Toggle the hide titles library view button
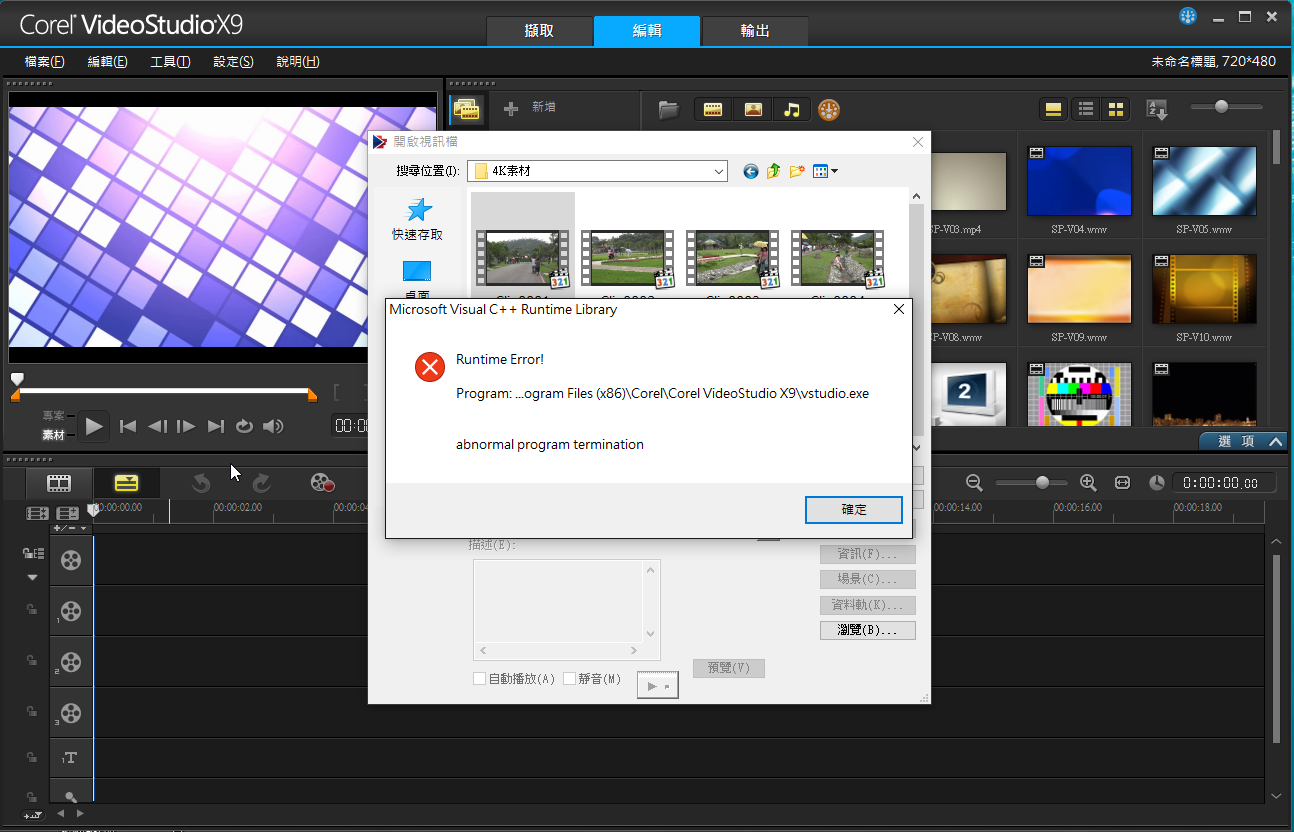The height and width of the screenshot is (832, 1294). [1053, 108]
